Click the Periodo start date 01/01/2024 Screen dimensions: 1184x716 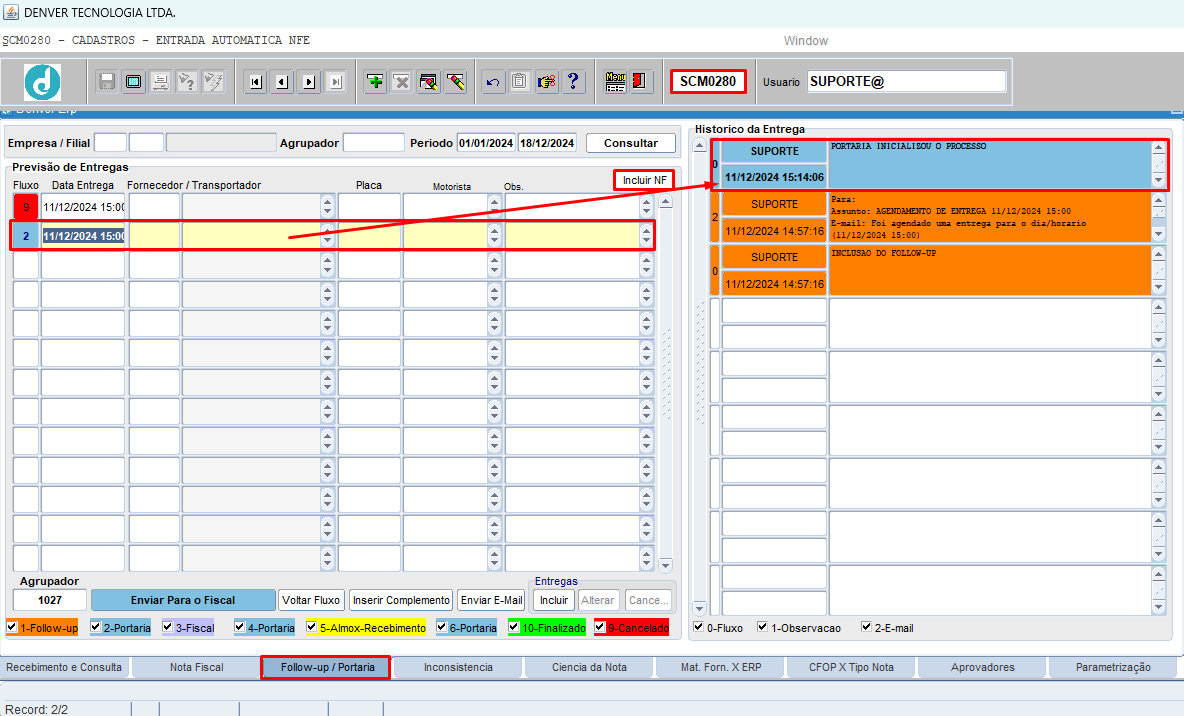pos(486,143)
